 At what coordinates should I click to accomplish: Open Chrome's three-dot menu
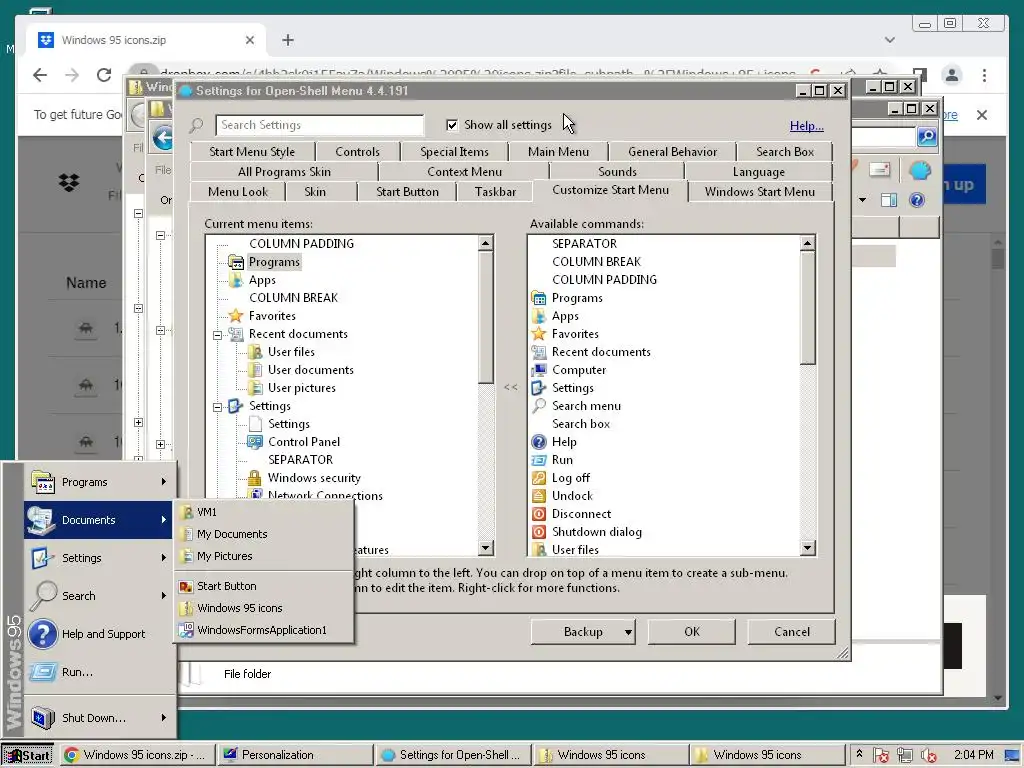pyautogui.click(x=984, y=75)
